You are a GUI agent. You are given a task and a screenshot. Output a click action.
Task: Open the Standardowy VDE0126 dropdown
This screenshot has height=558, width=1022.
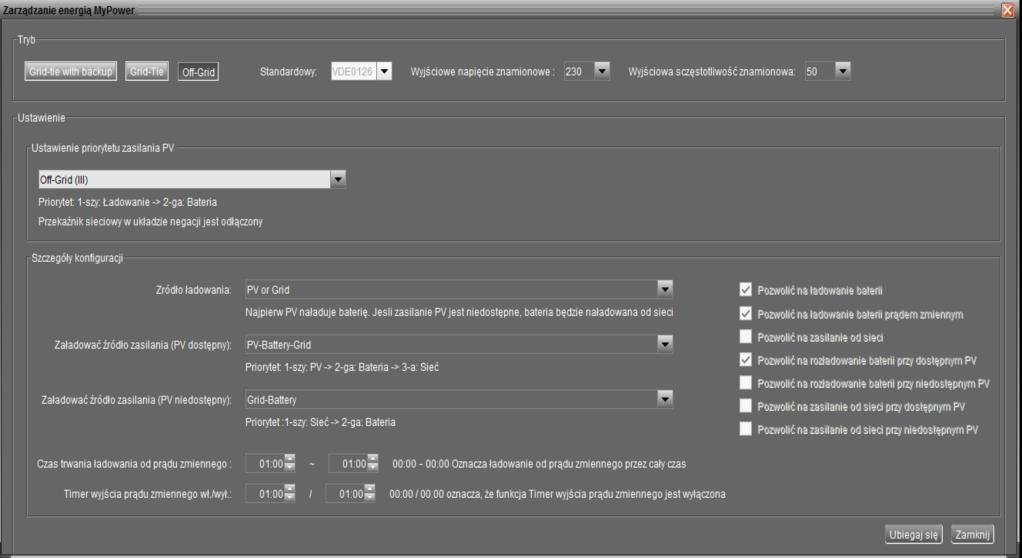[385, 71]
